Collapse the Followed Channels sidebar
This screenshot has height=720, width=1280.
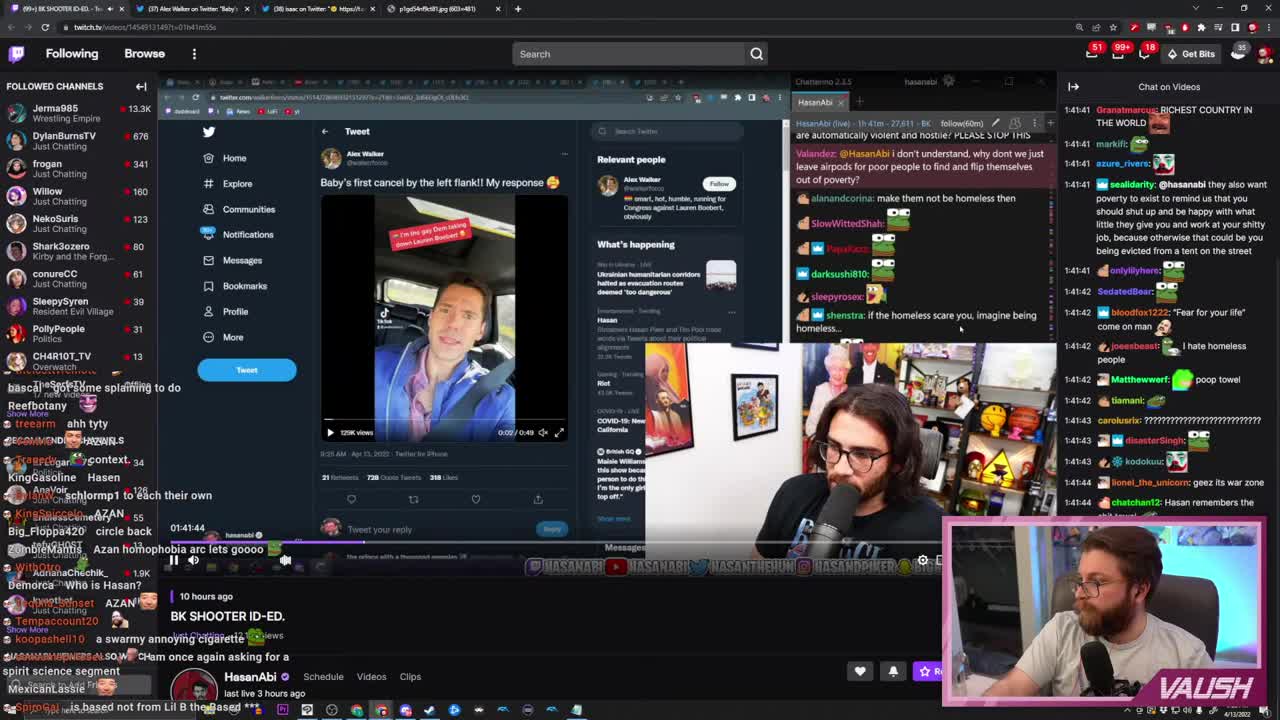(x=141, y=87)
